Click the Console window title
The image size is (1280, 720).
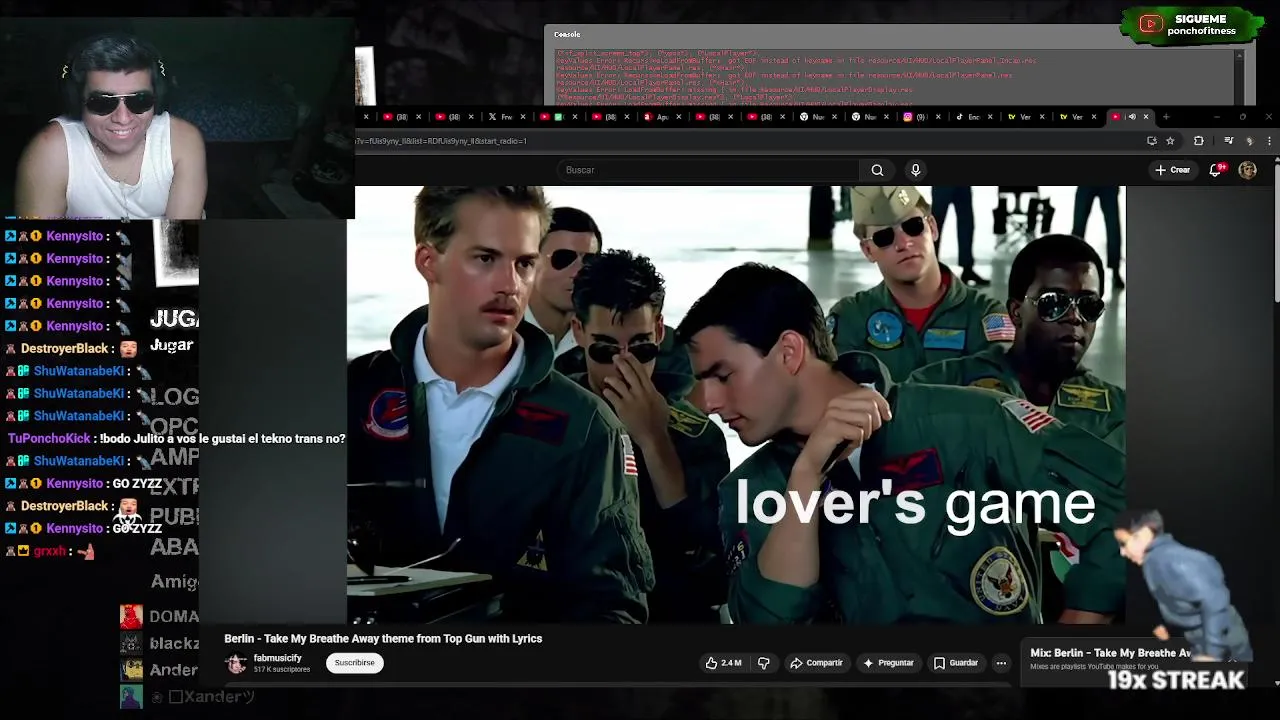pos(567,34)
